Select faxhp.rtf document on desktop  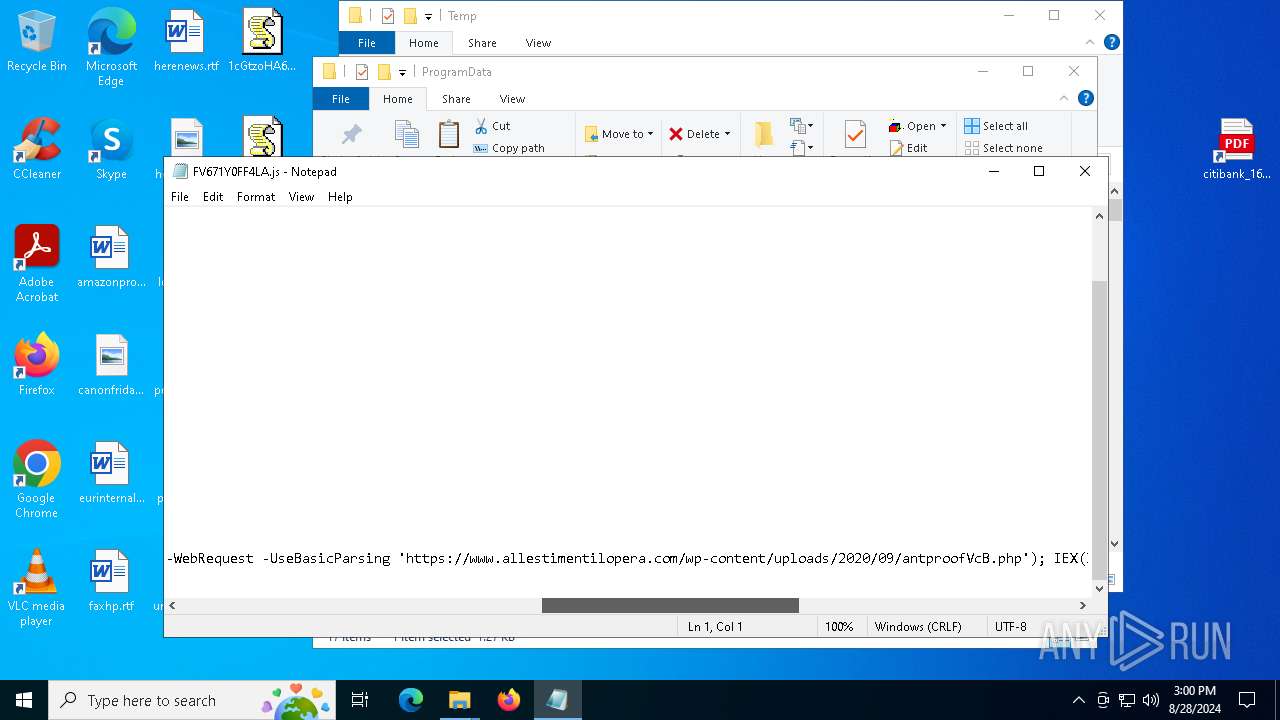(x=111, y=581)
